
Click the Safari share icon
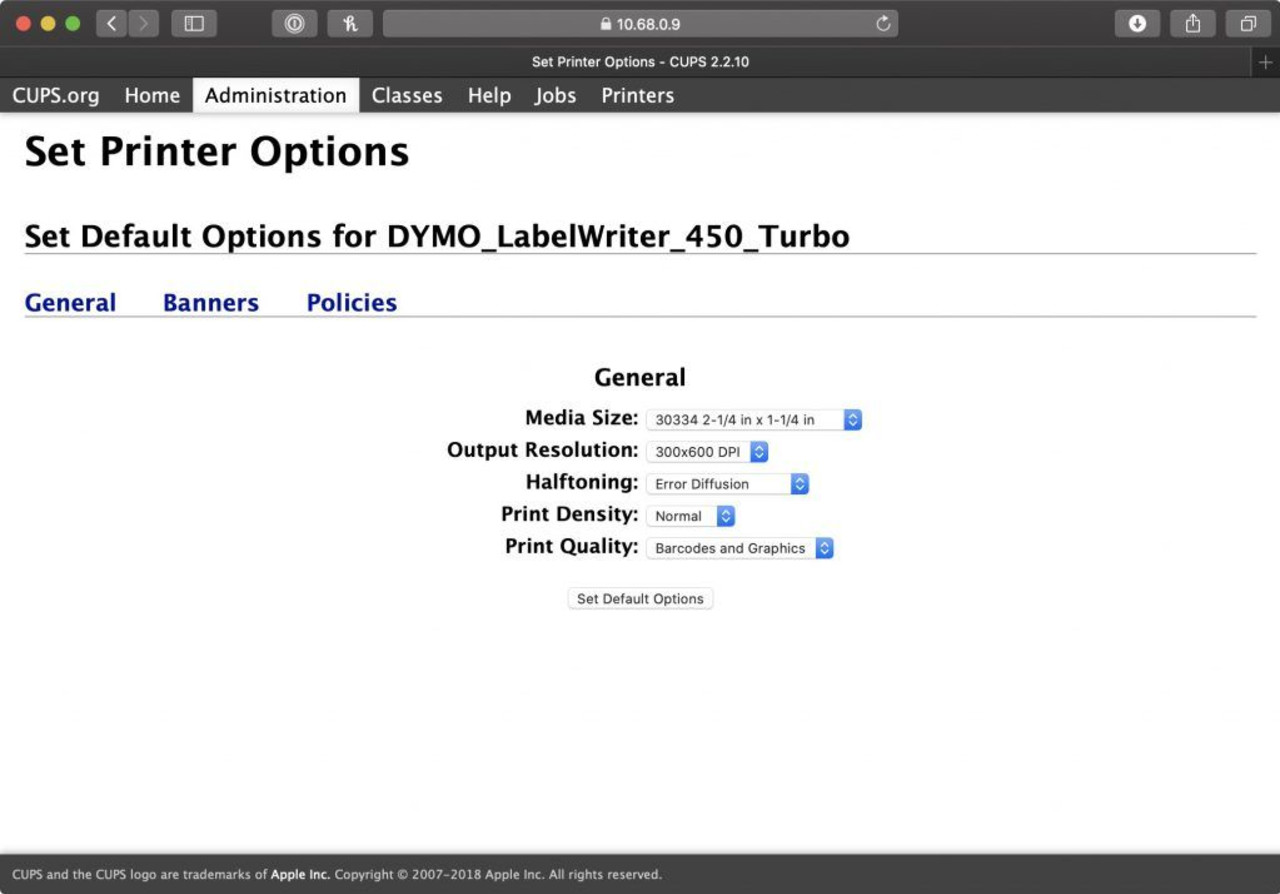click(1193, 24)
